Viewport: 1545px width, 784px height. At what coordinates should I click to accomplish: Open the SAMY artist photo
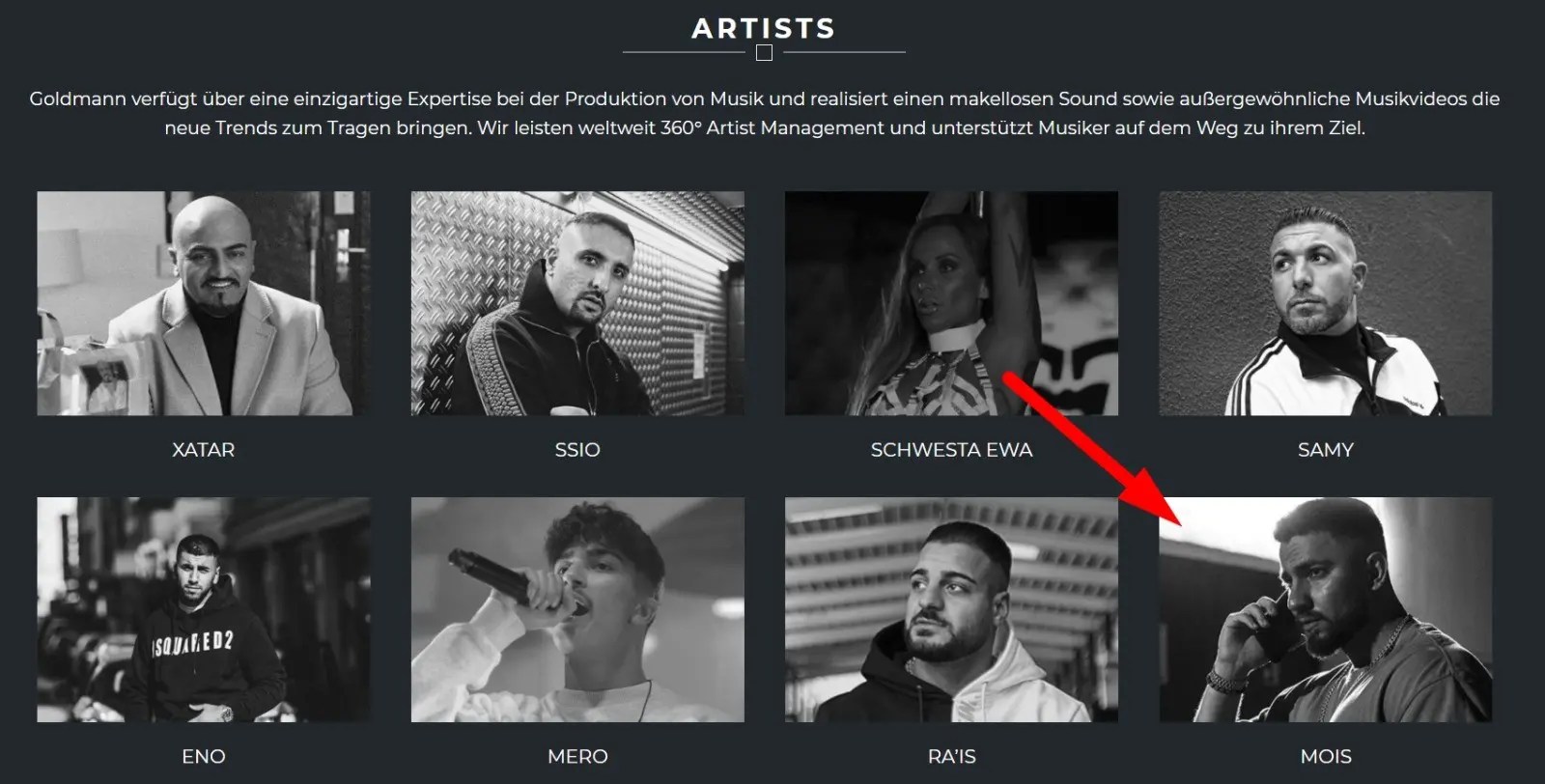(x=1325, y=303)
